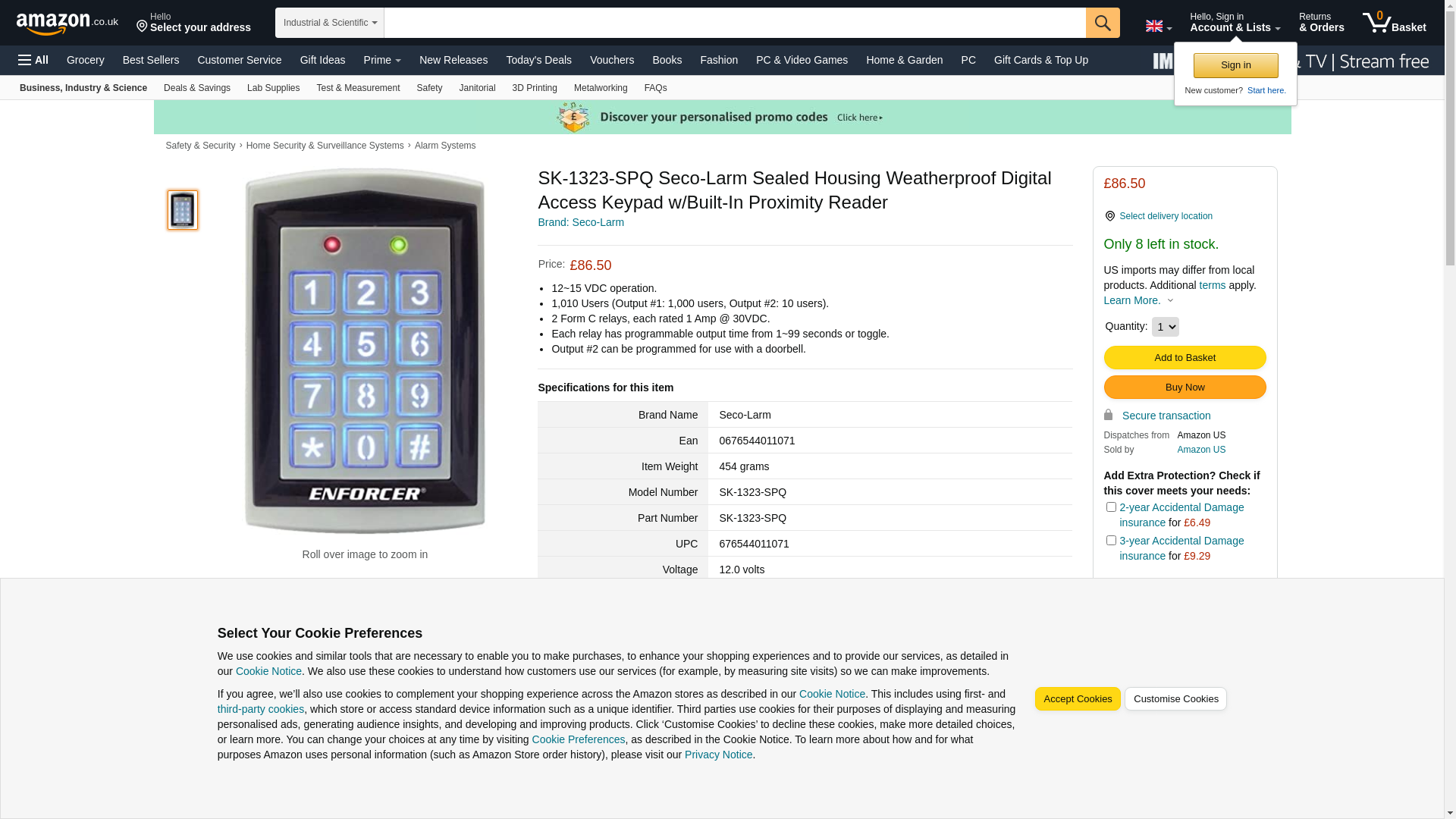Expand the Learn More chevron
Screen dimensions: 1456x819
(x=1170, y=300)
